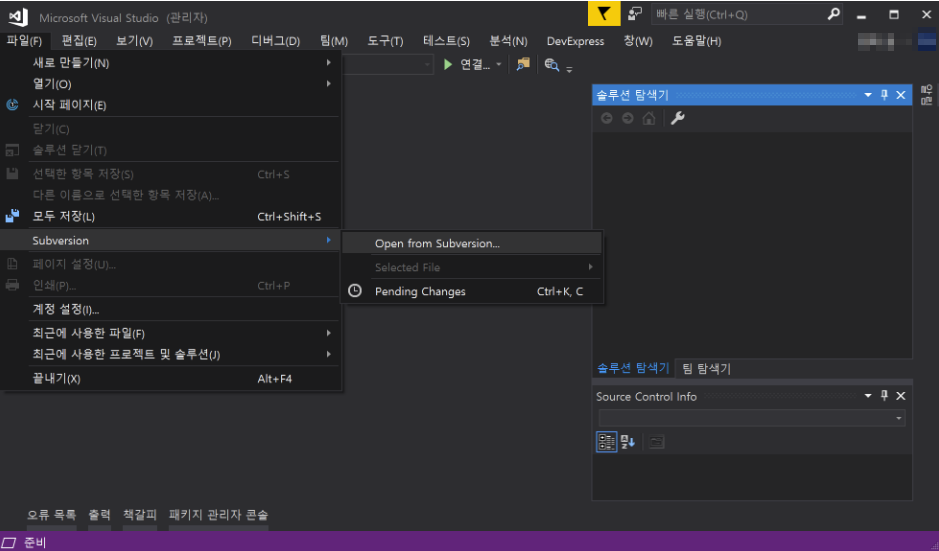Image resolution: width=939 pixels, height=551 pixels.
Task: Open the 패키지 관리자 콘솔 tab
Action: 219,514
